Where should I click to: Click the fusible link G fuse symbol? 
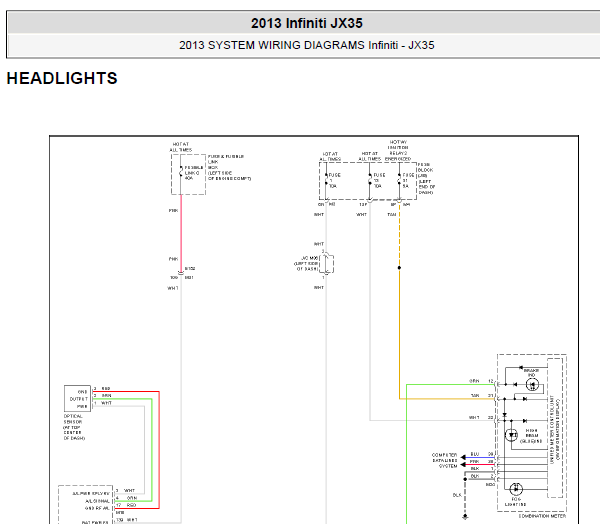181,173
